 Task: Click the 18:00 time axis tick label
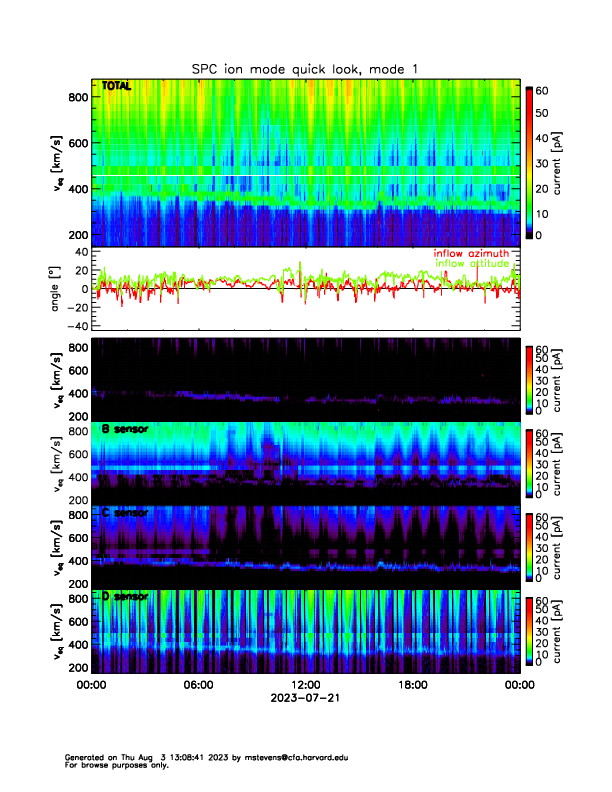(412, 685)
